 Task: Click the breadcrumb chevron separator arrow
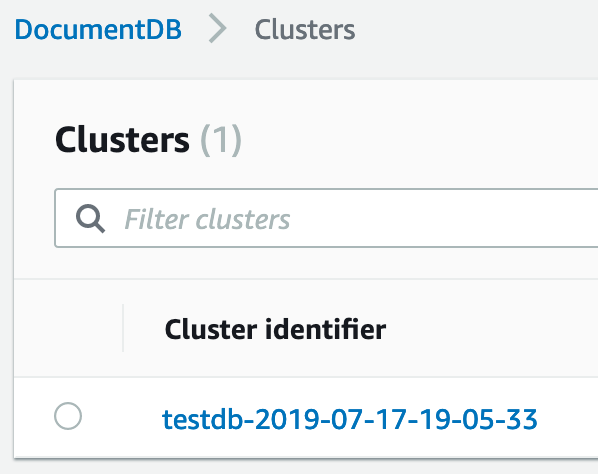(x=218, y=30)
